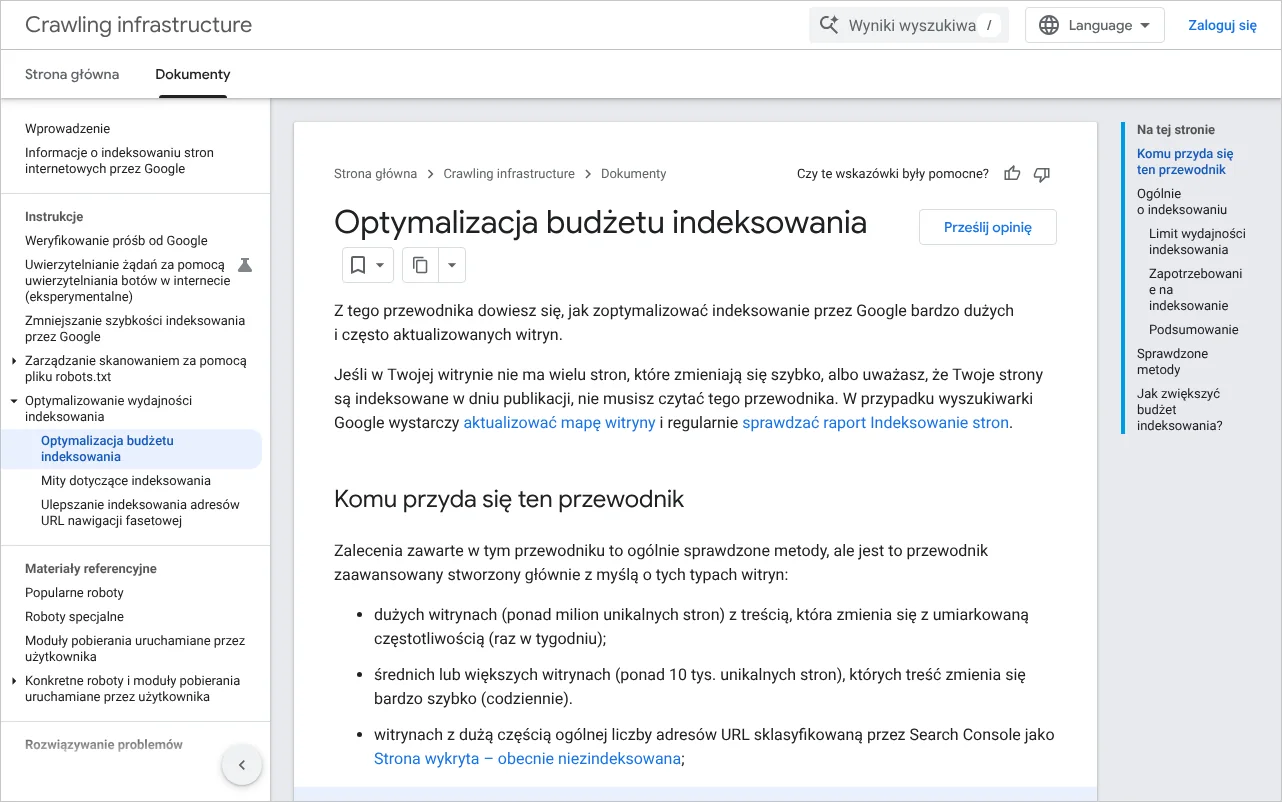Click the thumbs down not helpful icon
Screen dimensions: 1282x802
pos(1042,174)
